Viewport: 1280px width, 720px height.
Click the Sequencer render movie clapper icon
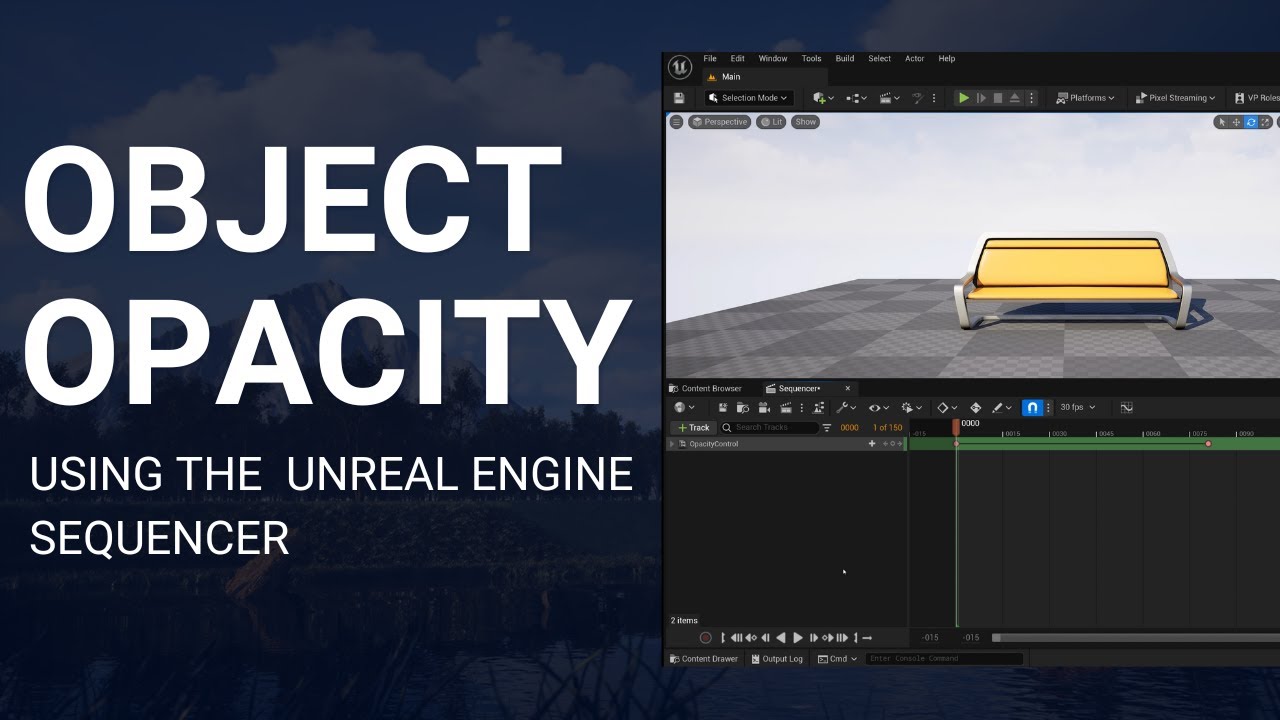point(785,408)
